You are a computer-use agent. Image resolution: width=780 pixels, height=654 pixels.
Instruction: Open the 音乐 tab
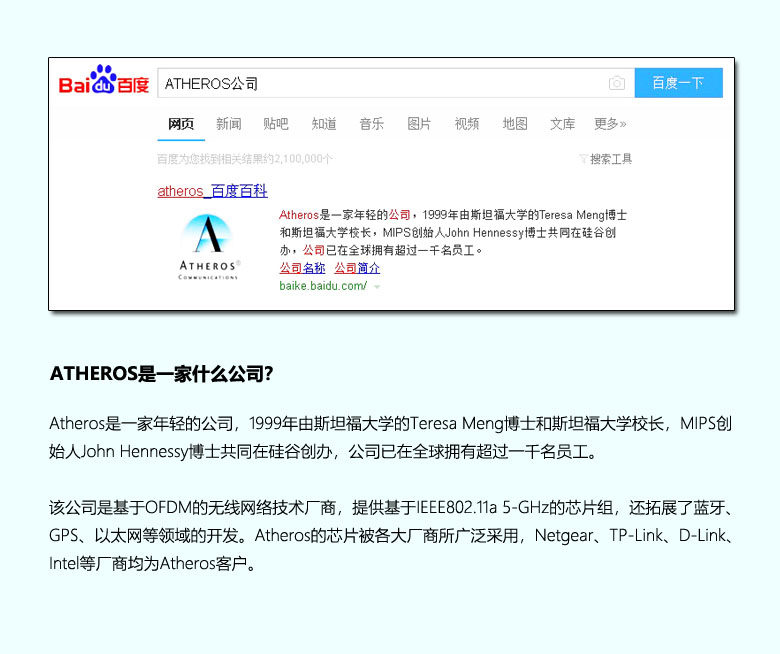coord(372,124)
